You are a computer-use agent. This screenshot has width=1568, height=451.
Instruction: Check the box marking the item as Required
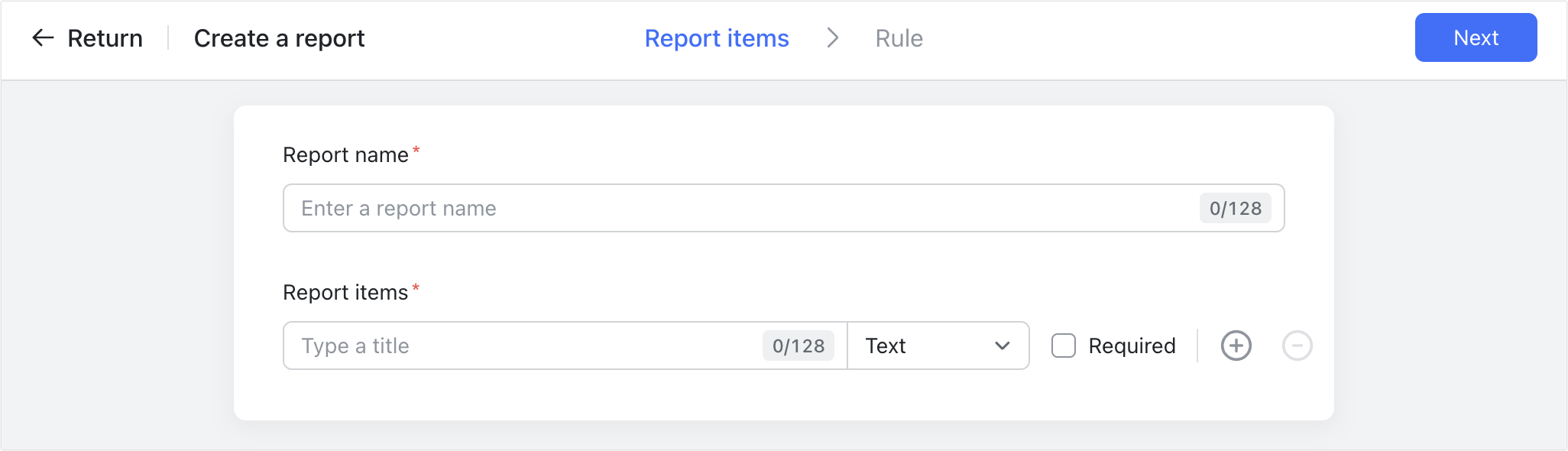coord(1064,346)
